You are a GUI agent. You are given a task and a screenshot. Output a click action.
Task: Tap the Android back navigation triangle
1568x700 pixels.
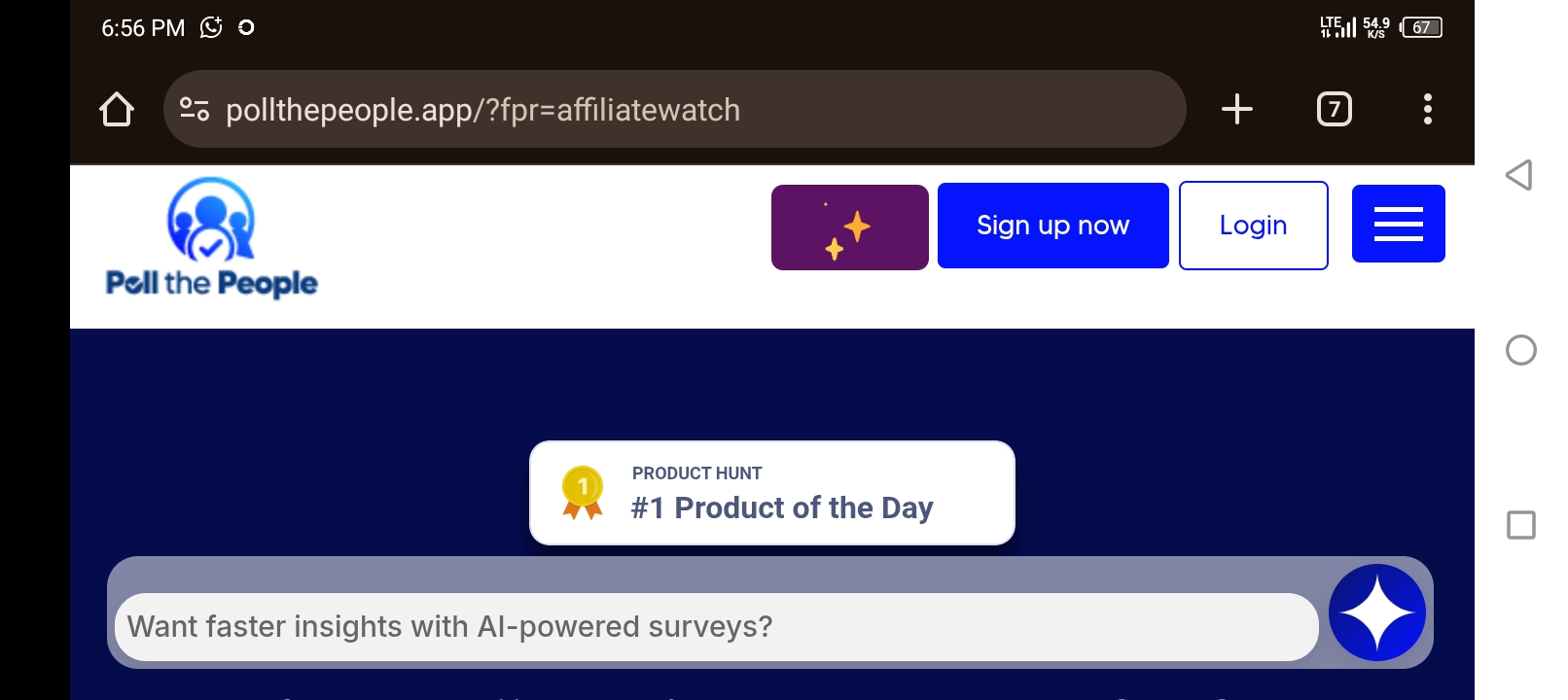click(1519, 175)
